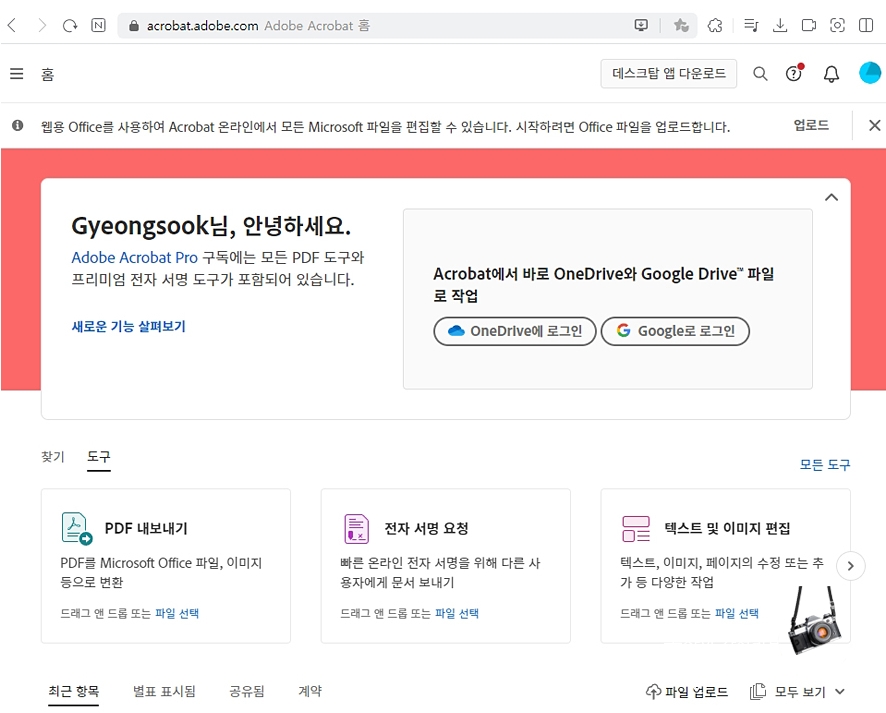Viewport: 886px width, 713px height.
Task: Click Google로 로그인 button
Action: coord(675,331)
